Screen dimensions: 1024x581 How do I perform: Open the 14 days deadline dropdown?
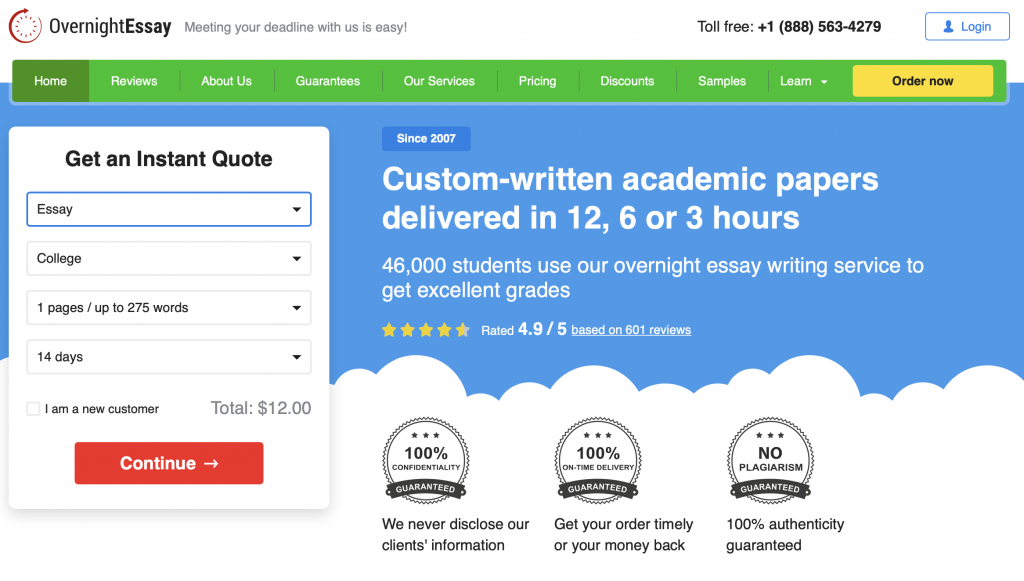(x=169, y=357)
